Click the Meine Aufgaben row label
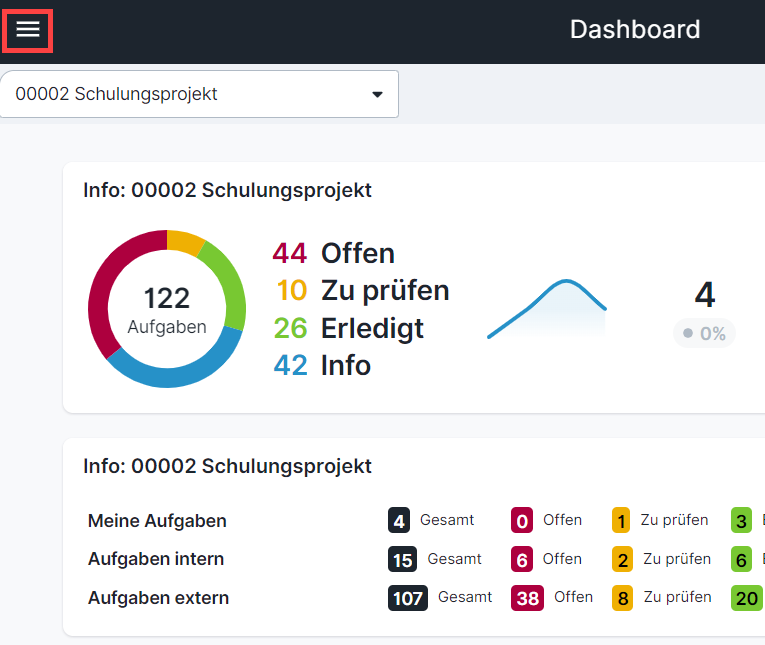Image resolution: width=765 pixels, height=645 pixels. coord(157,521)
